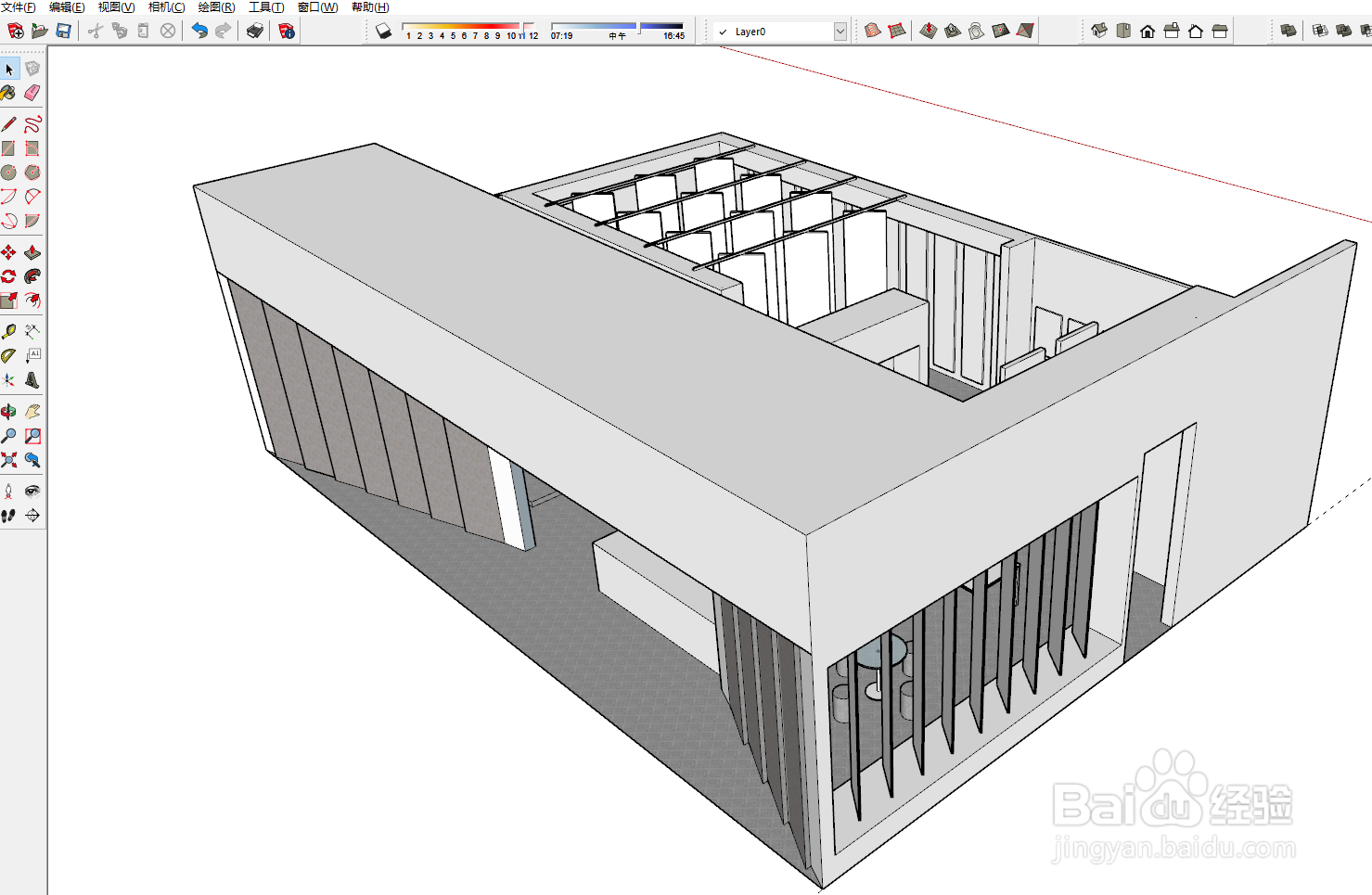Open the 编辑(E) menu
The height and width of the screenshot is (895, 1372).
pos(67,6)
